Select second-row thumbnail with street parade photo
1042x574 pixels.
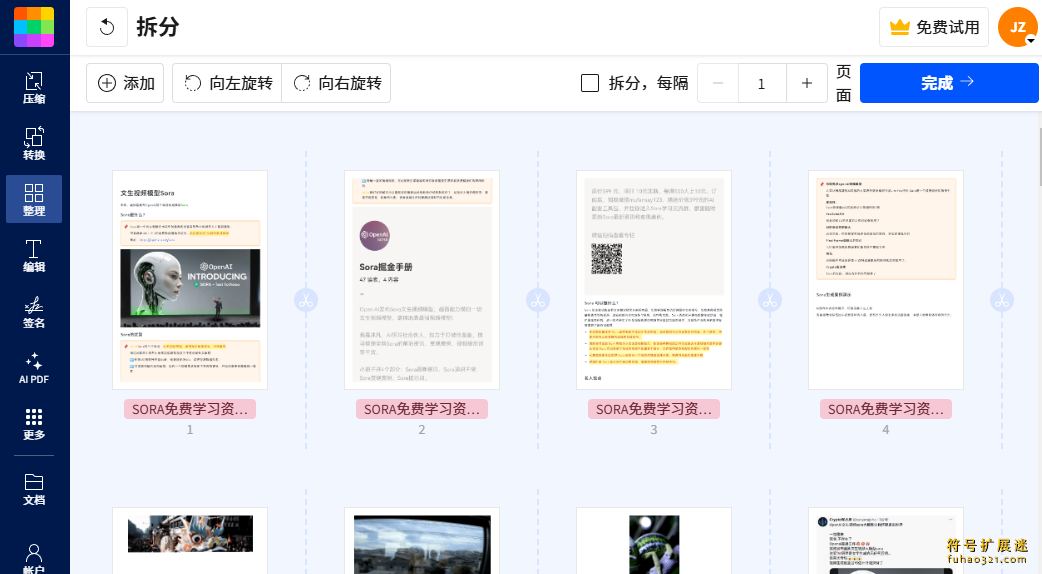(190, 541)
